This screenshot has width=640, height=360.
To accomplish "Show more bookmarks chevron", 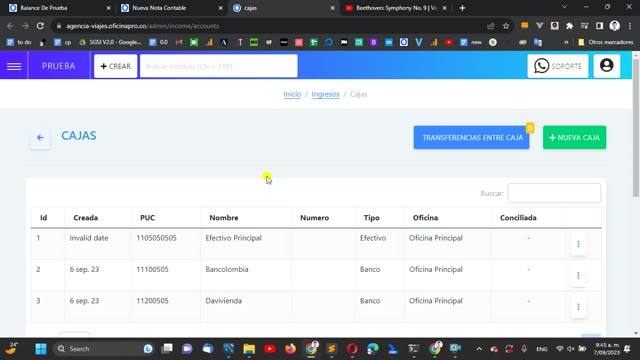I will tap(566, 42).
